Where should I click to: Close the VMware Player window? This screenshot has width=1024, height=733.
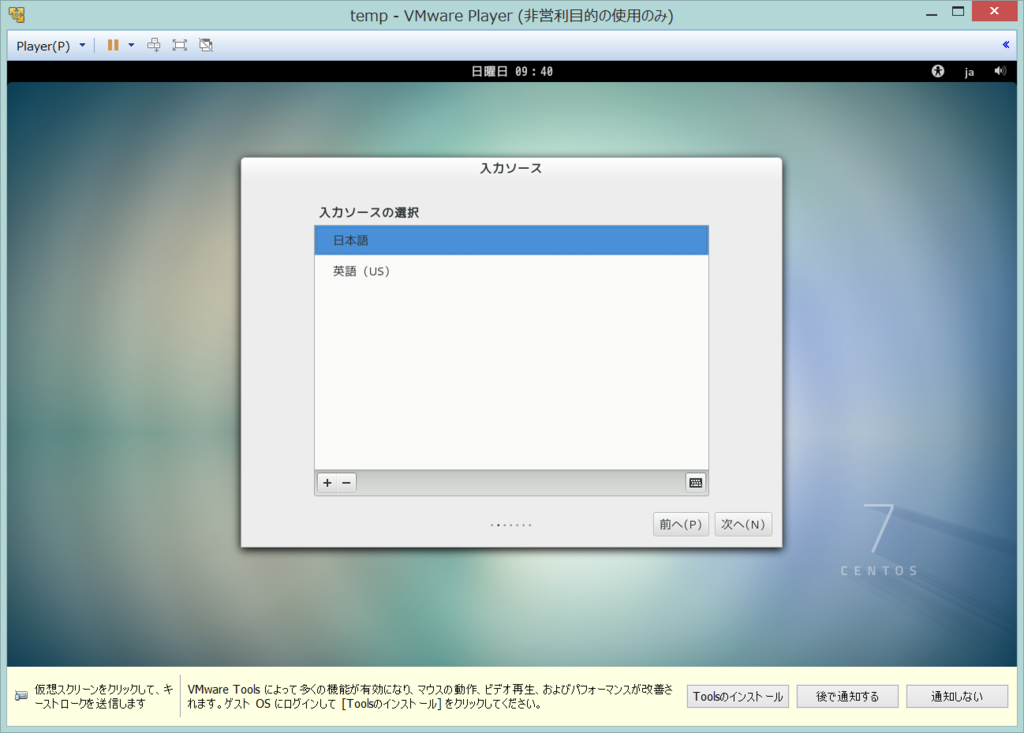click(x=995, y=11)
